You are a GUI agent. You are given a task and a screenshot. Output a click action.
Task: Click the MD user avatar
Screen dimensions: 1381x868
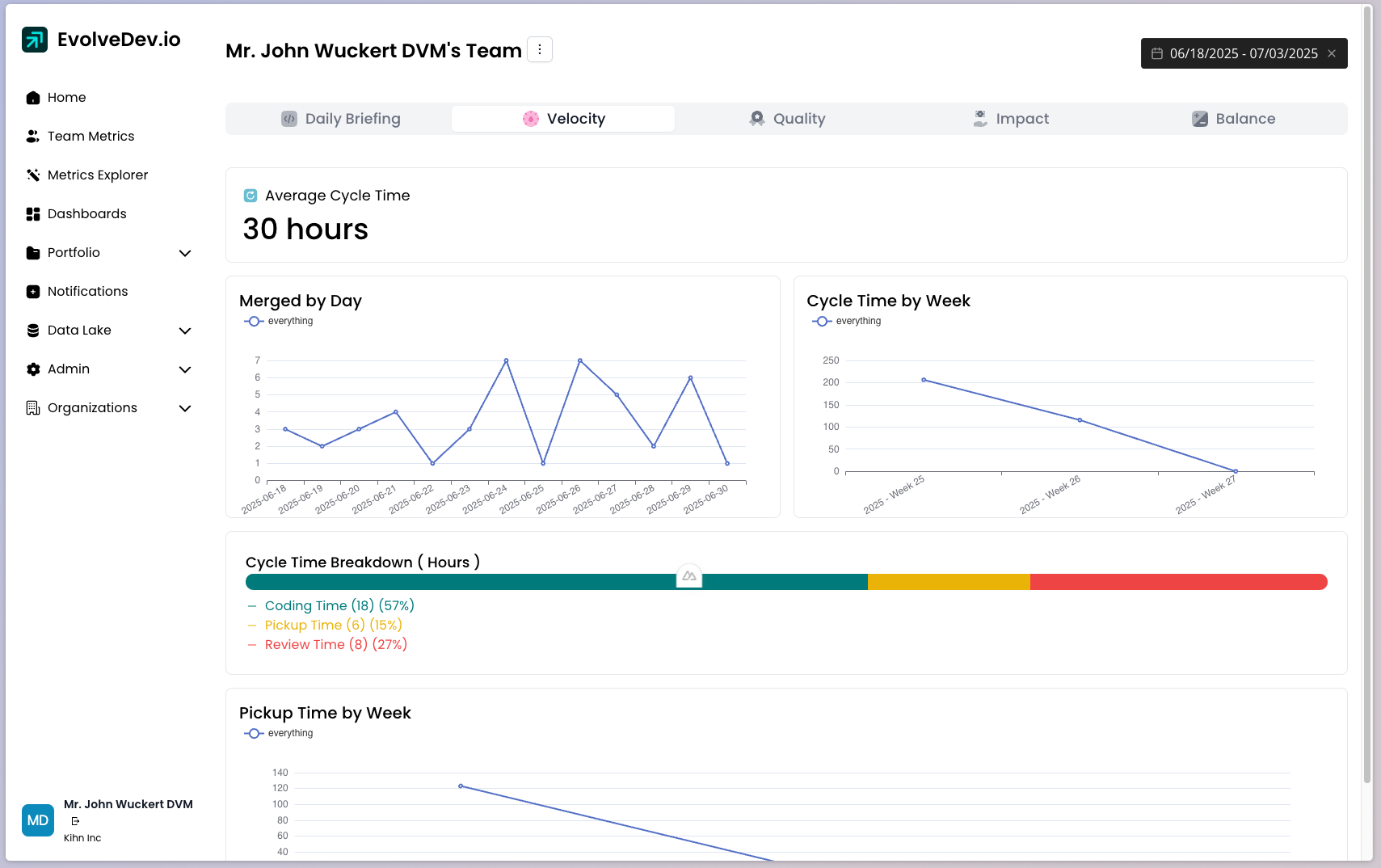pos(38,820)
